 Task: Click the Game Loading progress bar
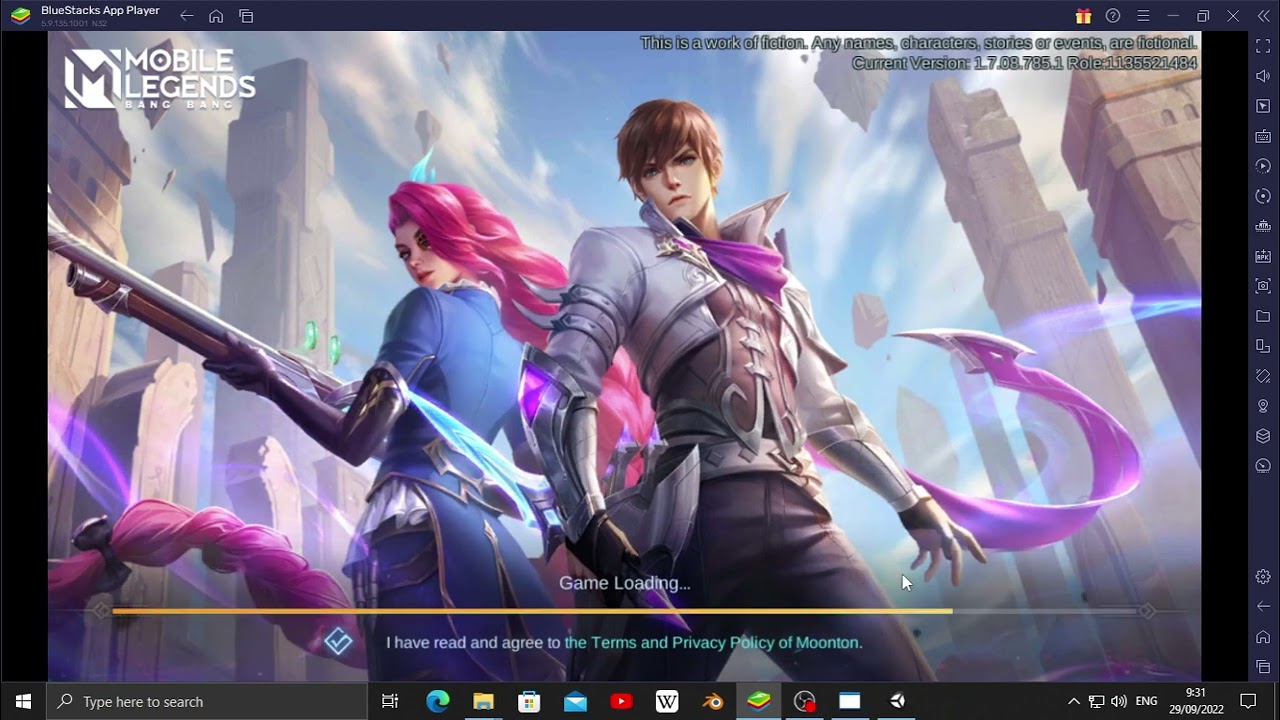[624, 611]
